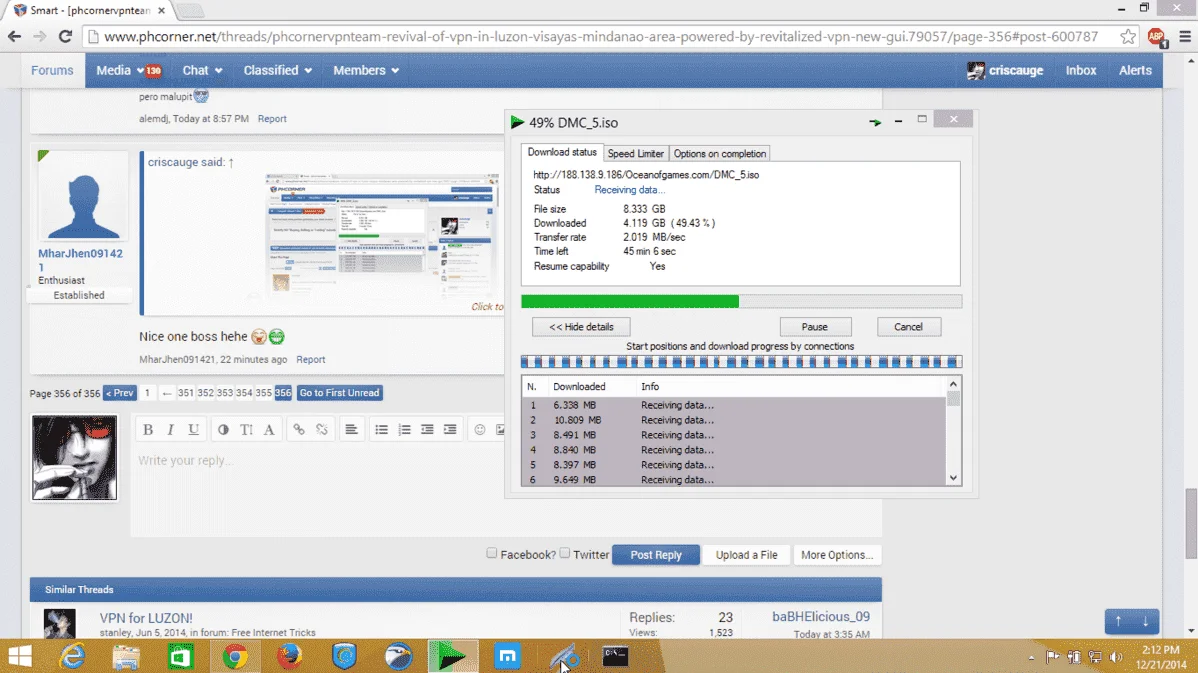Viewport: 1198px width, 673px height.
Task: Tick the Twitter share checkbox
Action: tap(565, 553)
